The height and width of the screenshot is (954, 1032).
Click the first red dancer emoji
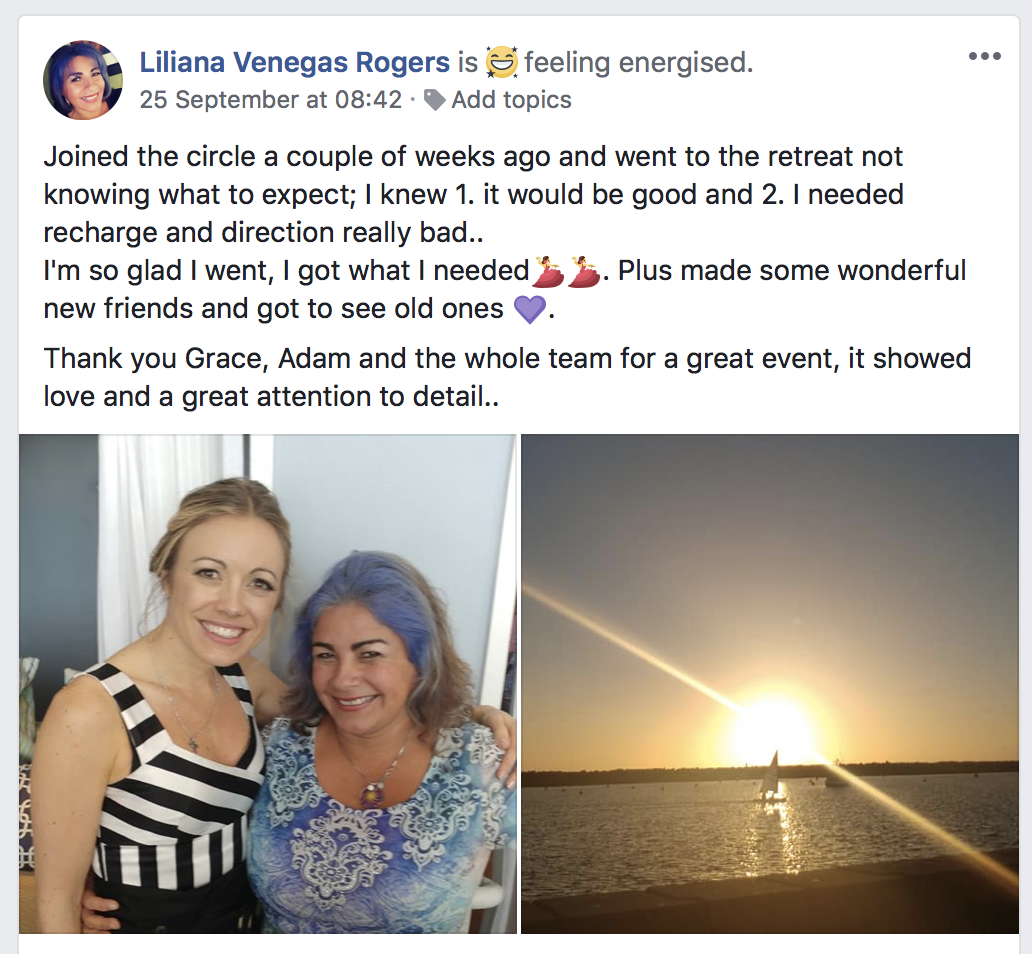coord(548,271)
